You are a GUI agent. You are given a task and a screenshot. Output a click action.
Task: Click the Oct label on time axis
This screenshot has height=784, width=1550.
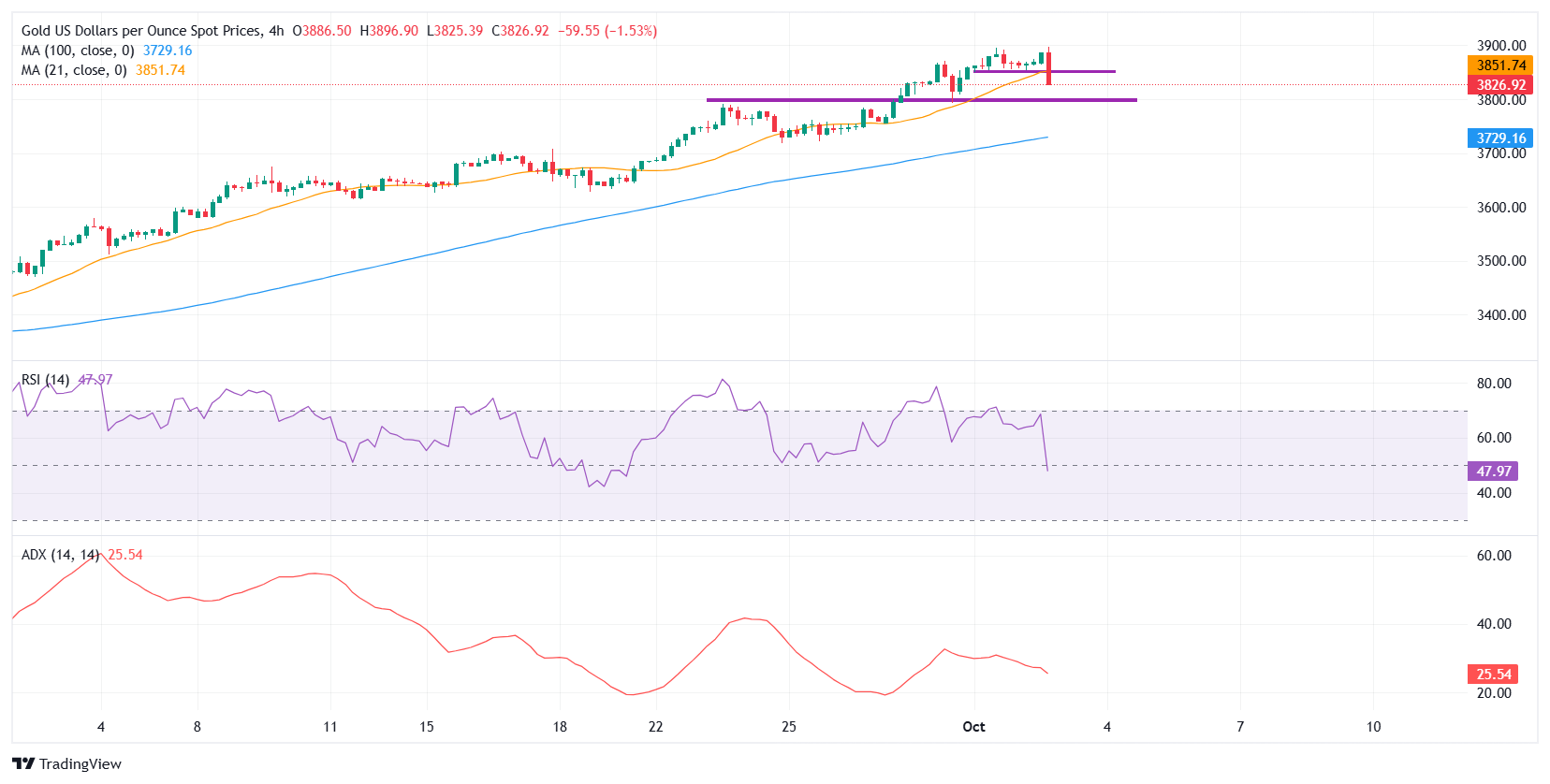973,727
